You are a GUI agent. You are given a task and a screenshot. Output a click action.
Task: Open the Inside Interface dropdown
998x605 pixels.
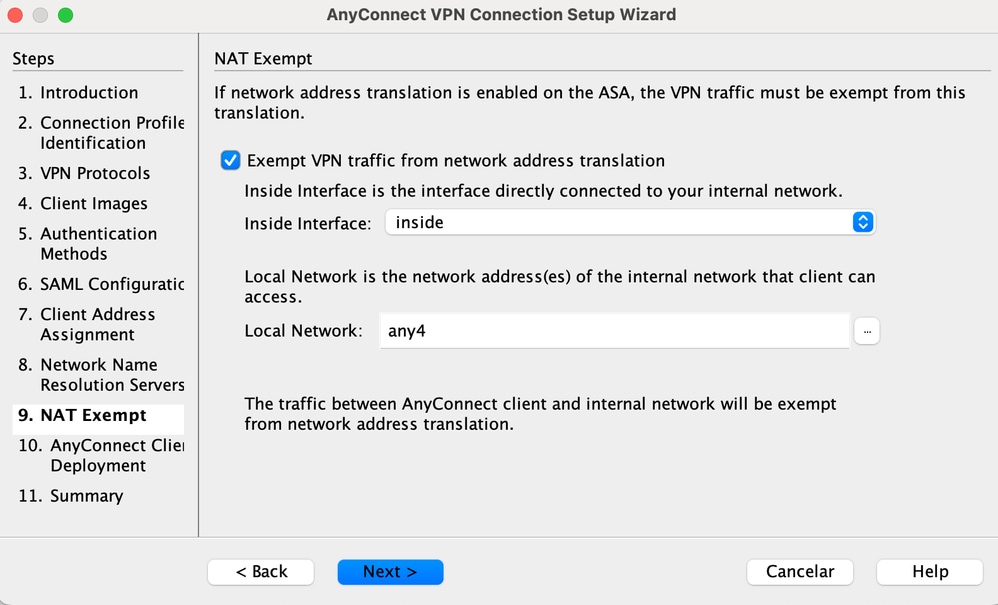[630, 222]
